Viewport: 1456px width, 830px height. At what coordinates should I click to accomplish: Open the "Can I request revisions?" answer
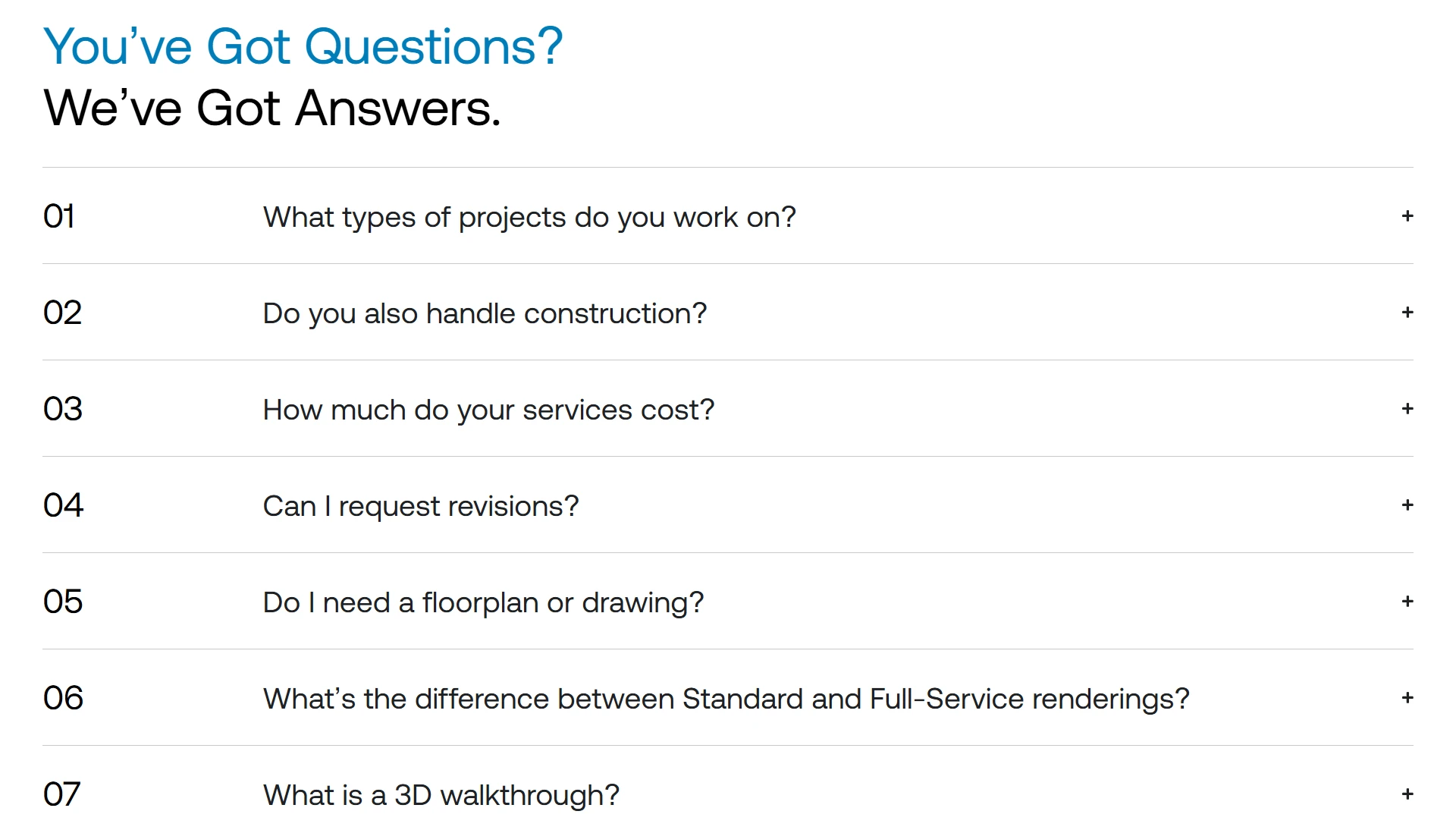click(421, 507)
